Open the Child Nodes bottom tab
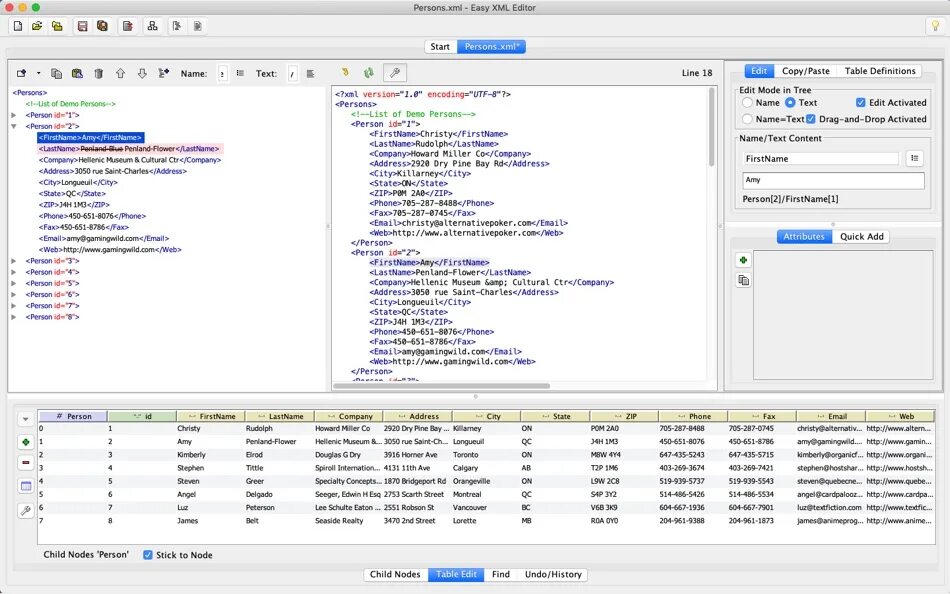 coord(395,574)
